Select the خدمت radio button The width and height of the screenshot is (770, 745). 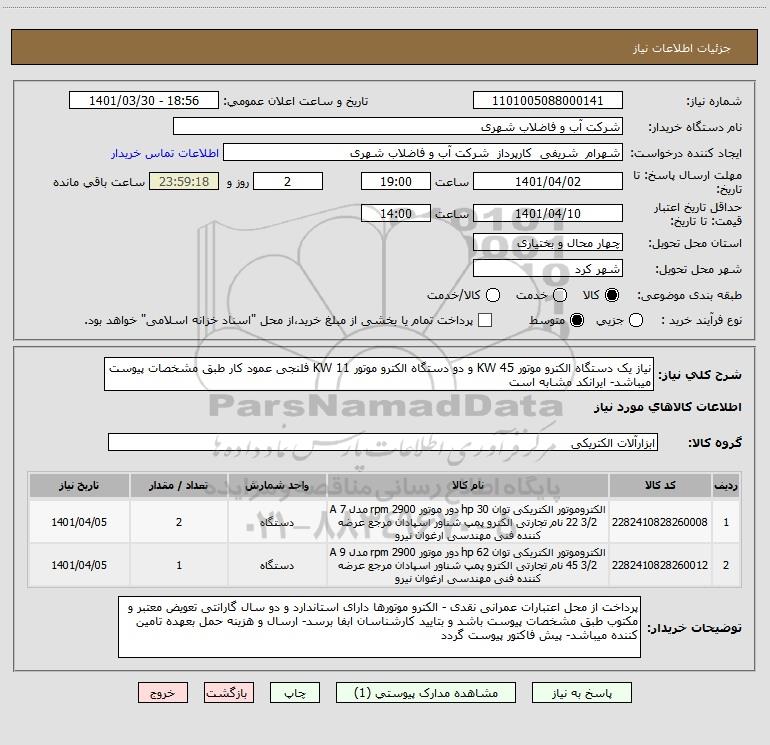(x=560, y=295)
